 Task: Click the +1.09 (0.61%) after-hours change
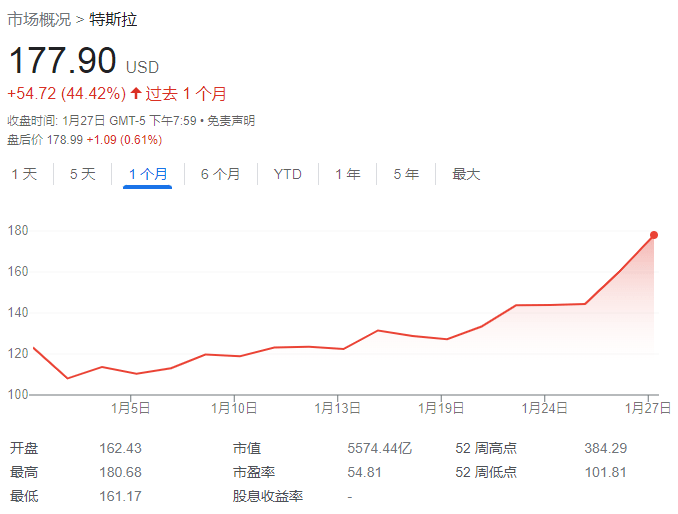click(x=125, y=140)
